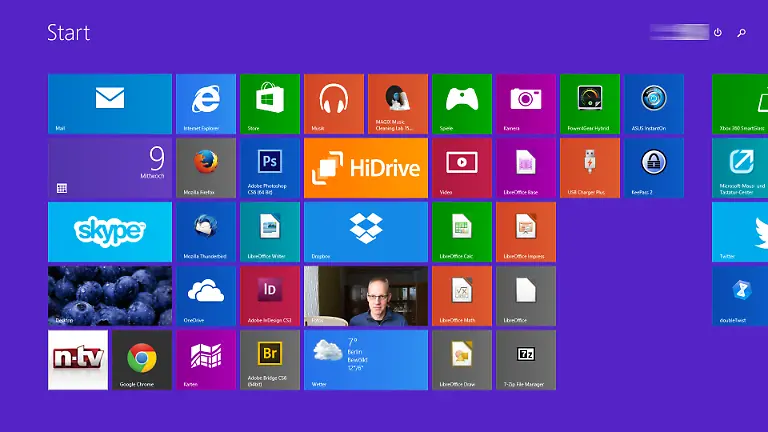Open Adobe InDesign tile
This screenshot has width=768, height=432.
[270, 296]
